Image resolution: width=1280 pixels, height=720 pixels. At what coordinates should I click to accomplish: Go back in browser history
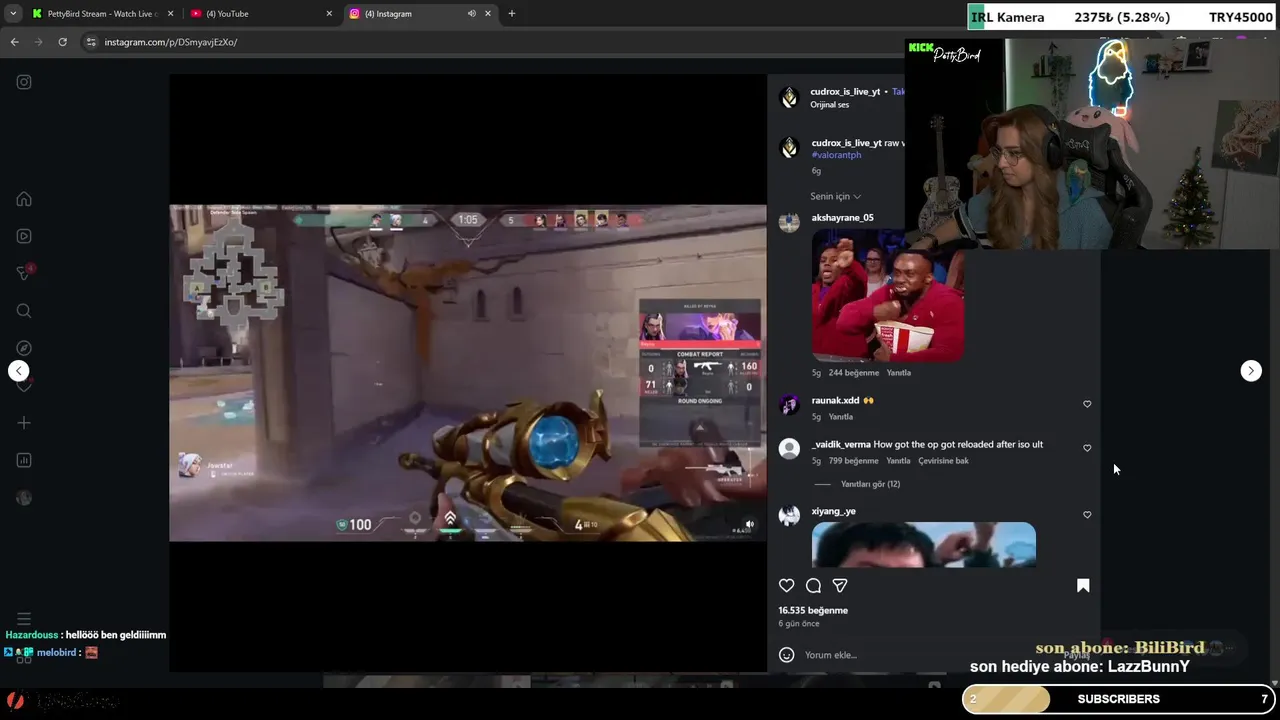(x=14, y=42)
